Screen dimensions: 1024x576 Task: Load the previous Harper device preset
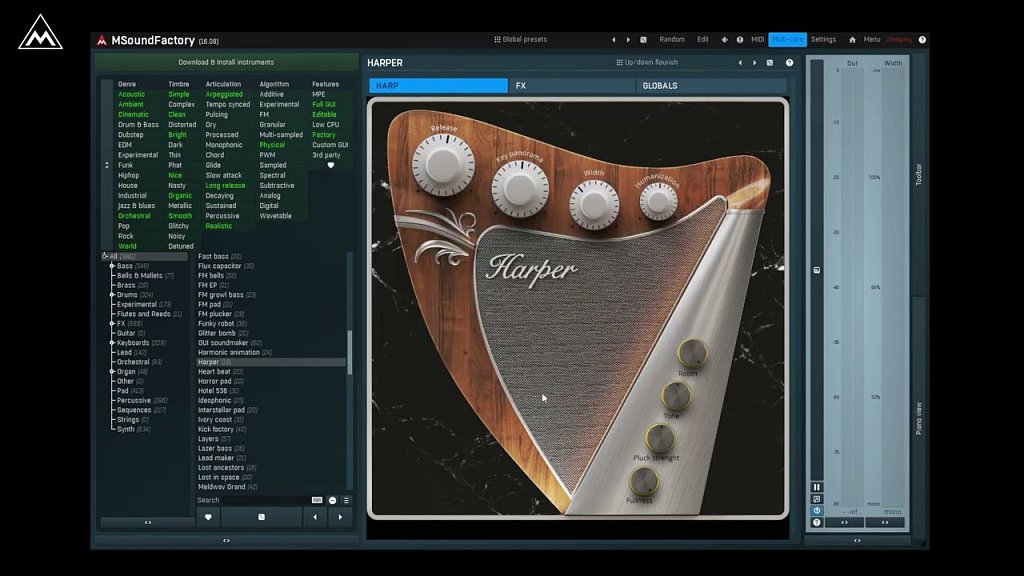(x=740, y=62)
